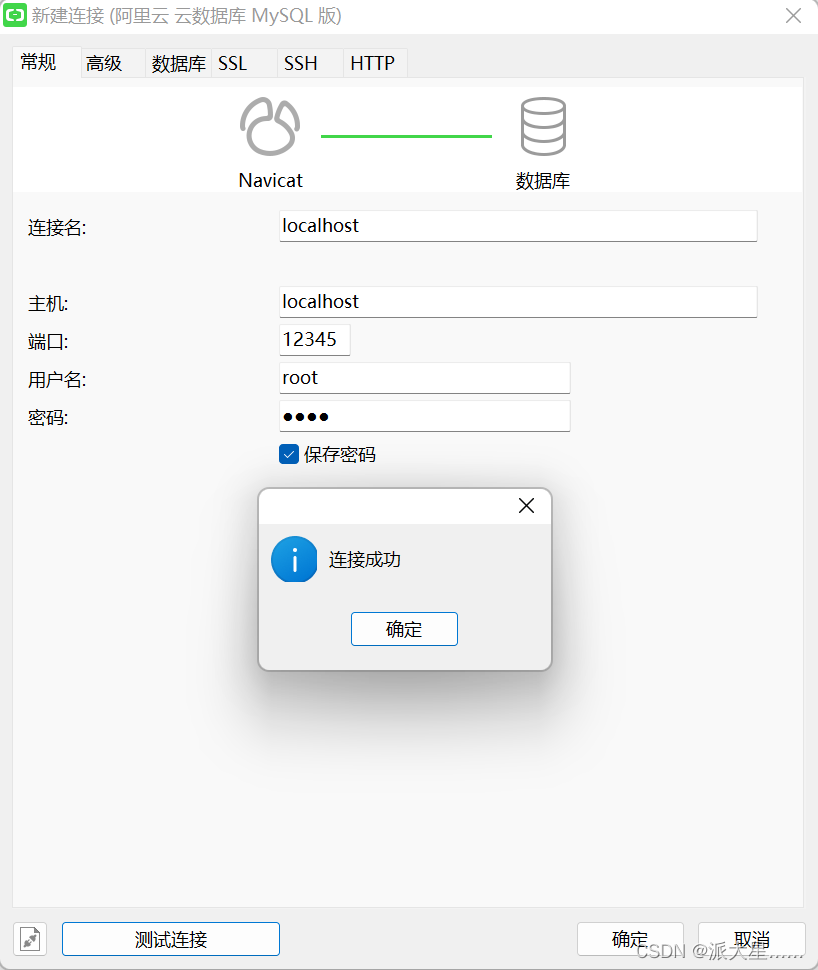The image size is (818, 970).
Task: Click the bottom 确定 button of connection window
Action: coord(630,939)
